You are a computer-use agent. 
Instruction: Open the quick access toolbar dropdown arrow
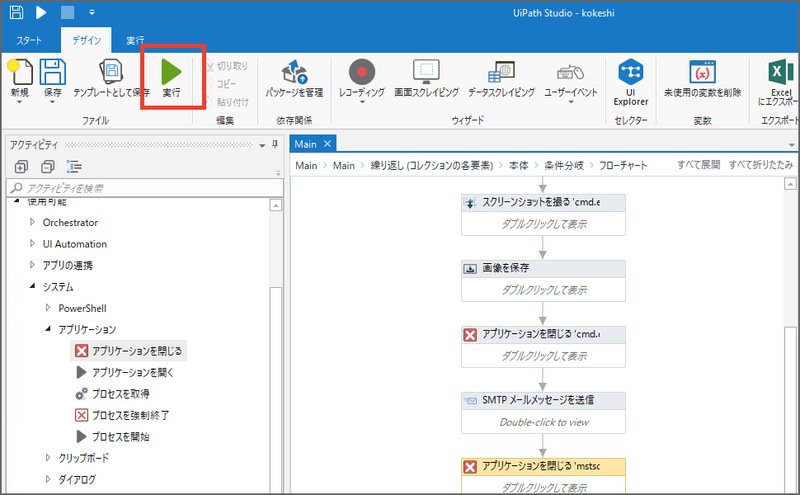point(92,12)
